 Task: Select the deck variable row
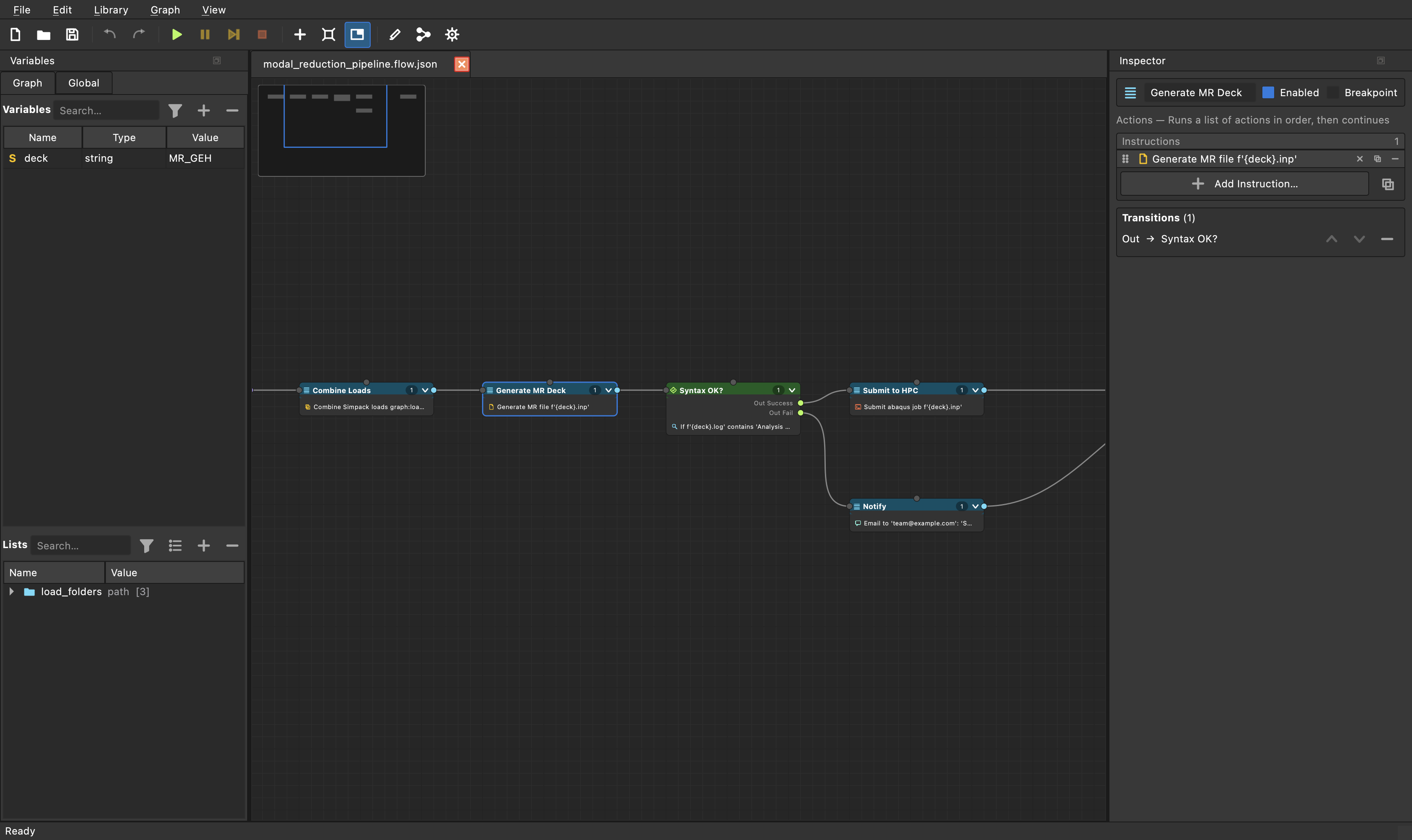coord(124,158)
